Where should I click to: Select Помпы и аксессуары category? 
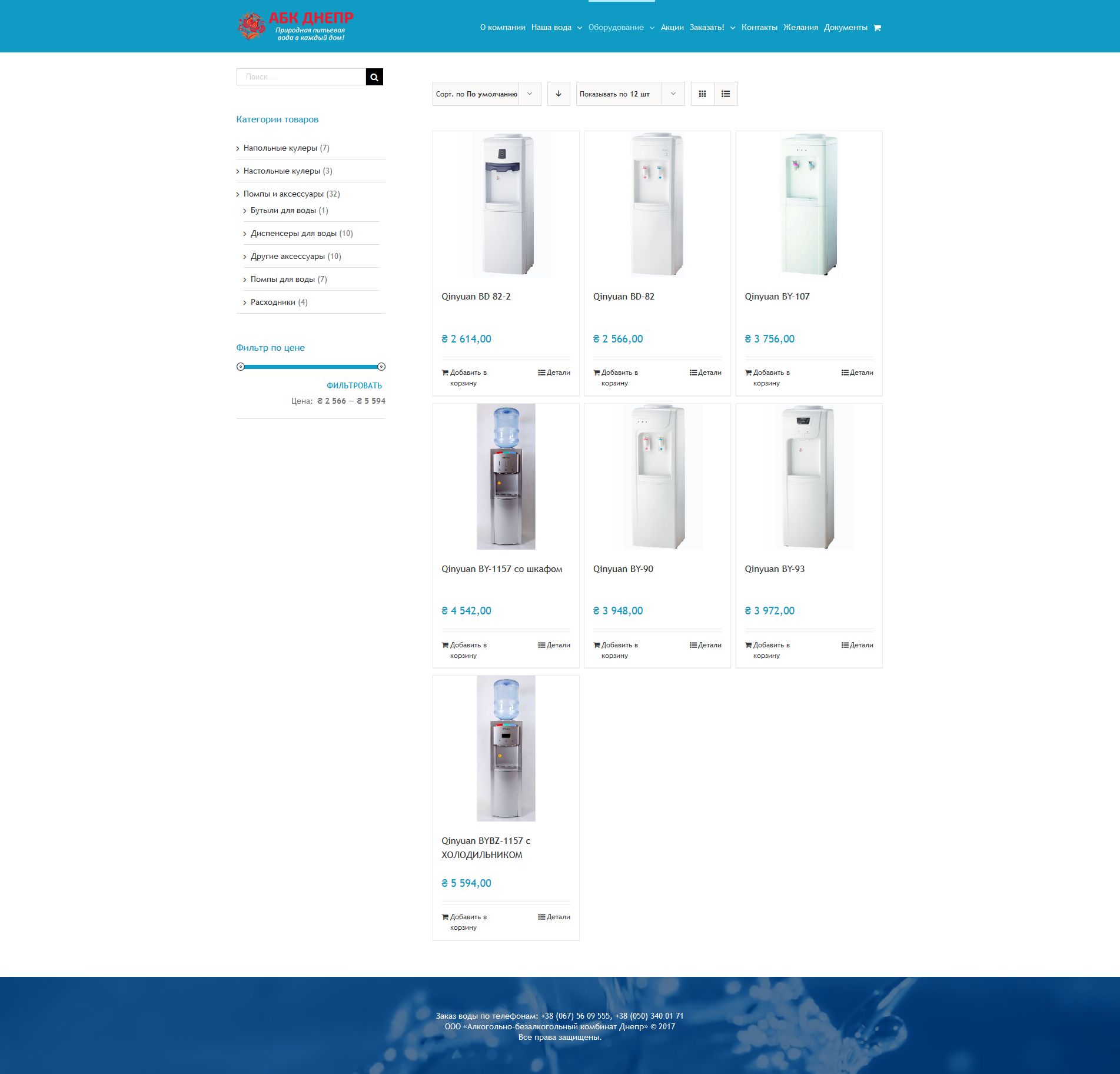point(284,194)
